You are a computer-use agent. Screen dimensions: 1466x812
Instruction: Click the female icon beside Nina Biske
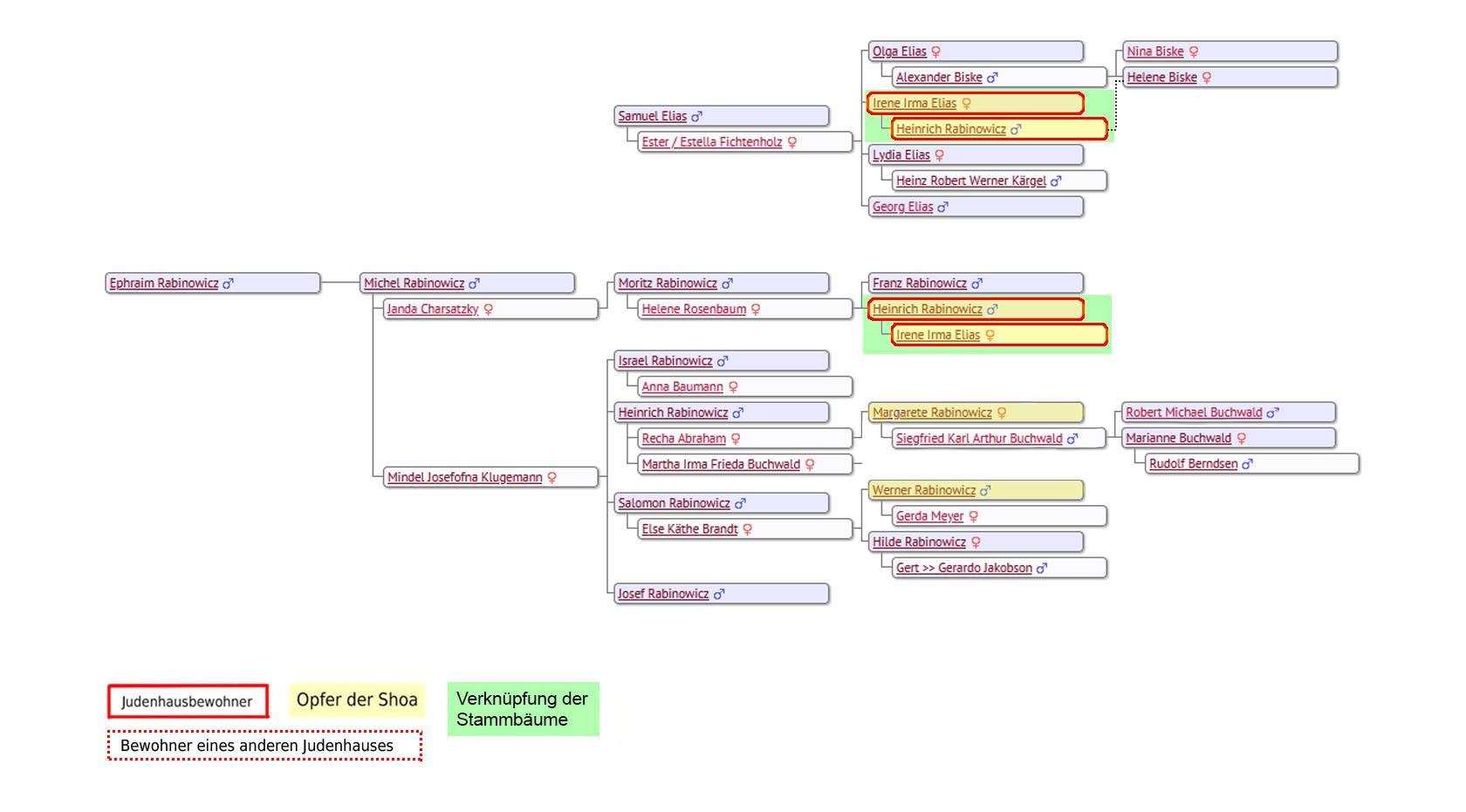click(x=1194, y=52)
